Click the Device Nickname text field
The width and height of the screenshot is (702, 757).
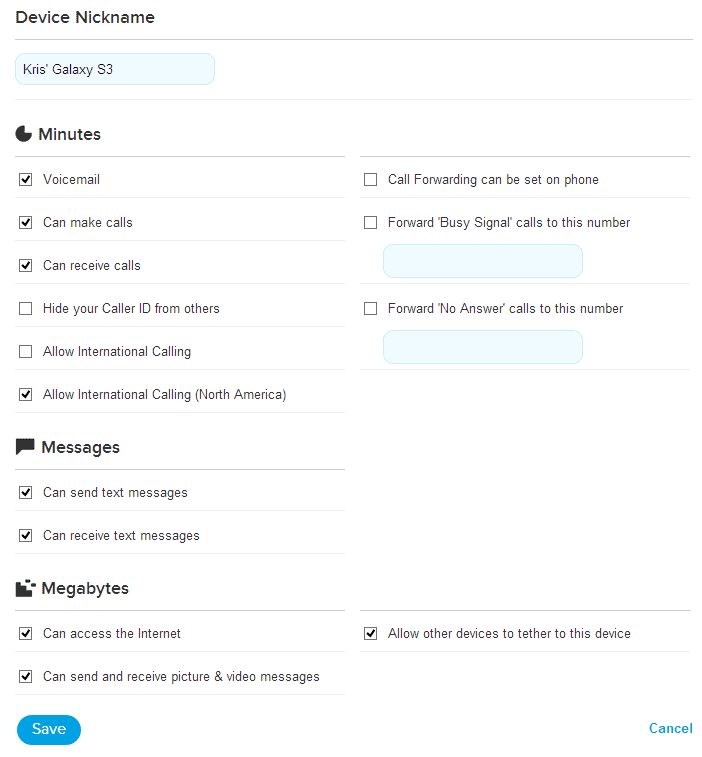115,69
